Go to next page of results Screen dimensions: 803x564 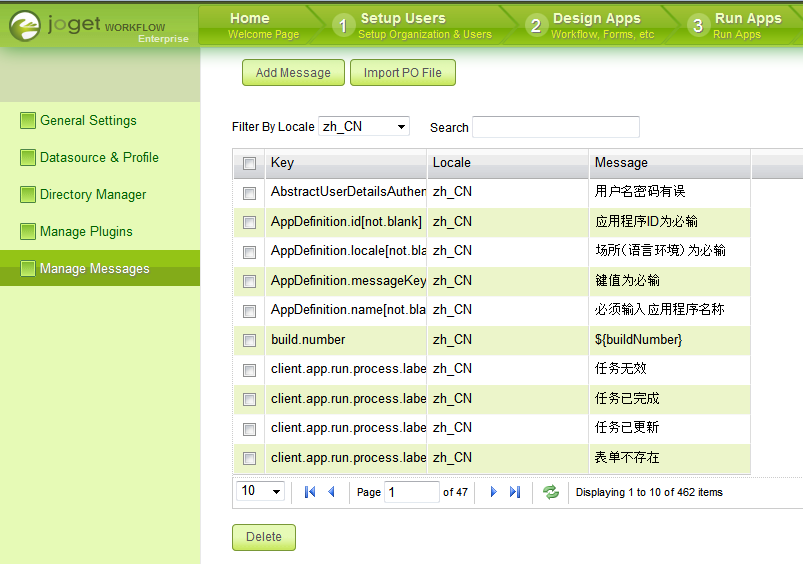(x=493, y=492)
